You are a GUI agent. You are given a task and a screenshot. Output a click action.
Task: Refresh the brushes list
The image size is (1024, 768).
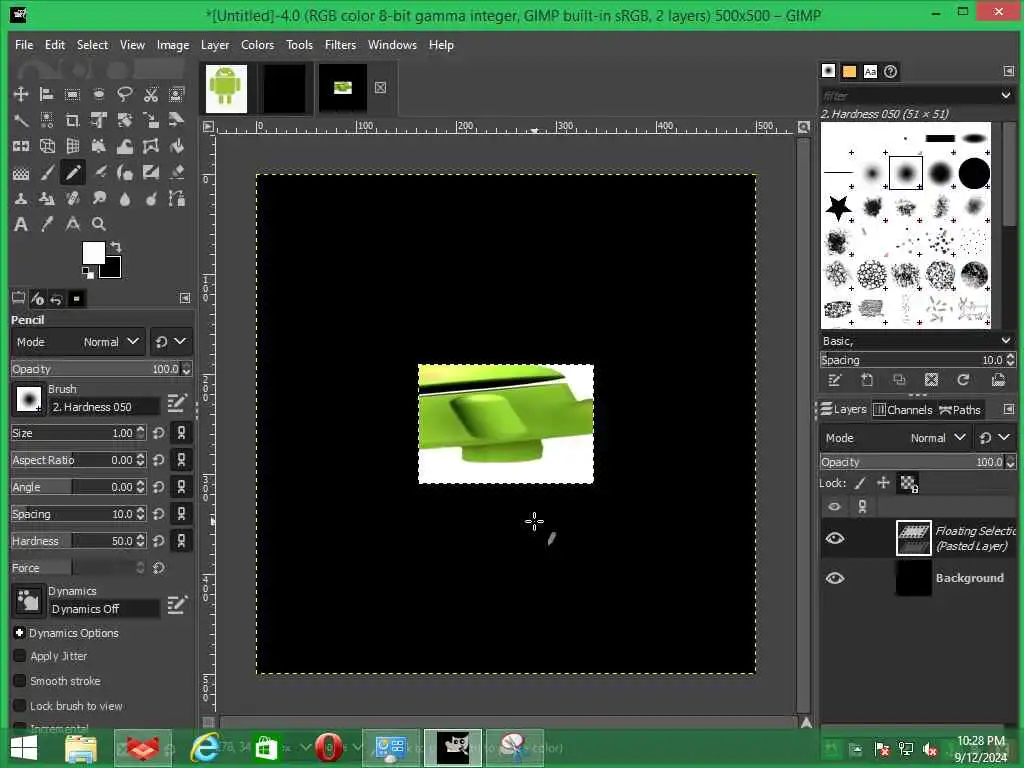[963, 380]
